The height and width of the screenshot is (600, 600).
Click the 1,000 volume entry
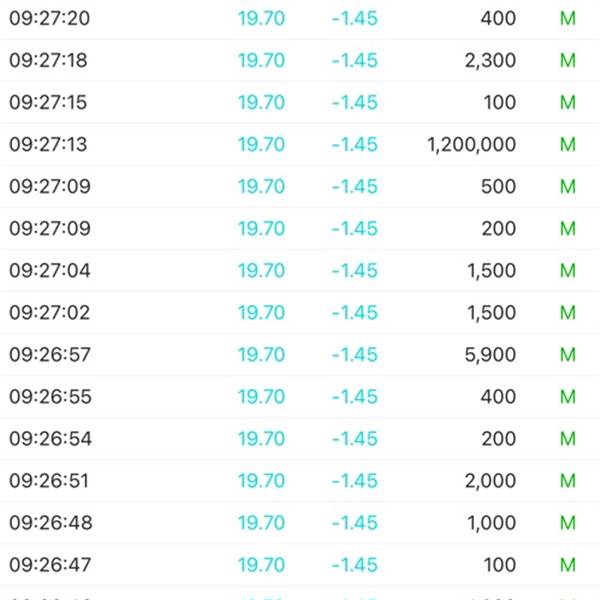coord(490,523)
